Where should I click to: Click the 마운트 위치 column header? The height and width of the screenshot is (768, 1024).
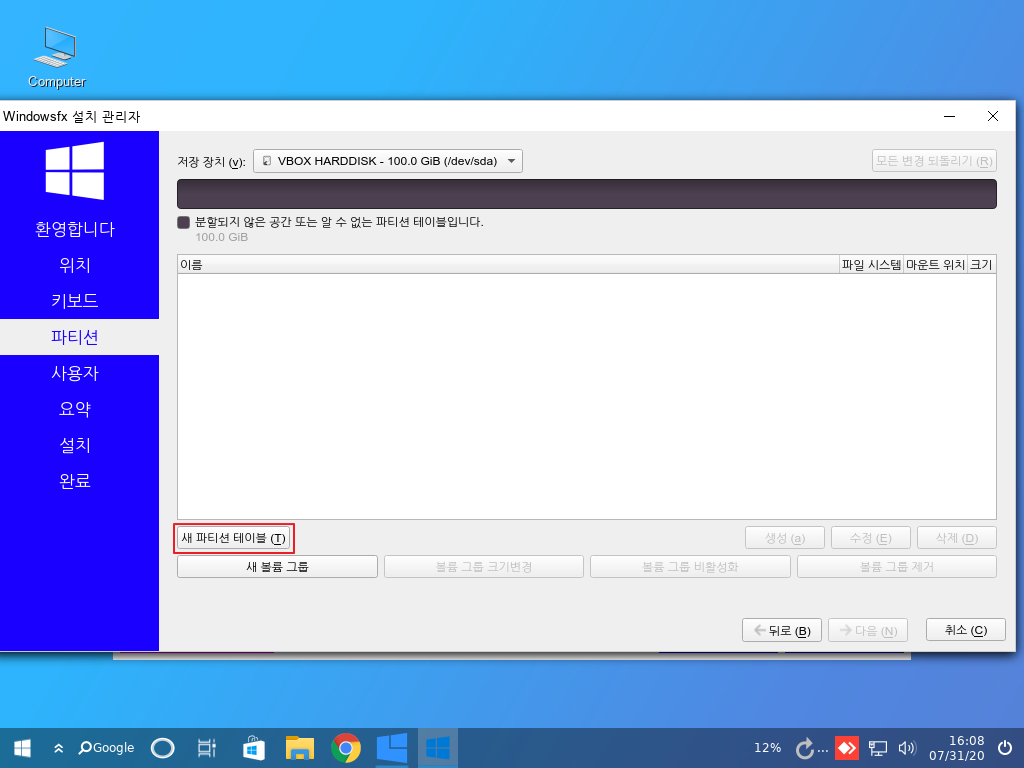pyautogui.click(x=935, y=264)
